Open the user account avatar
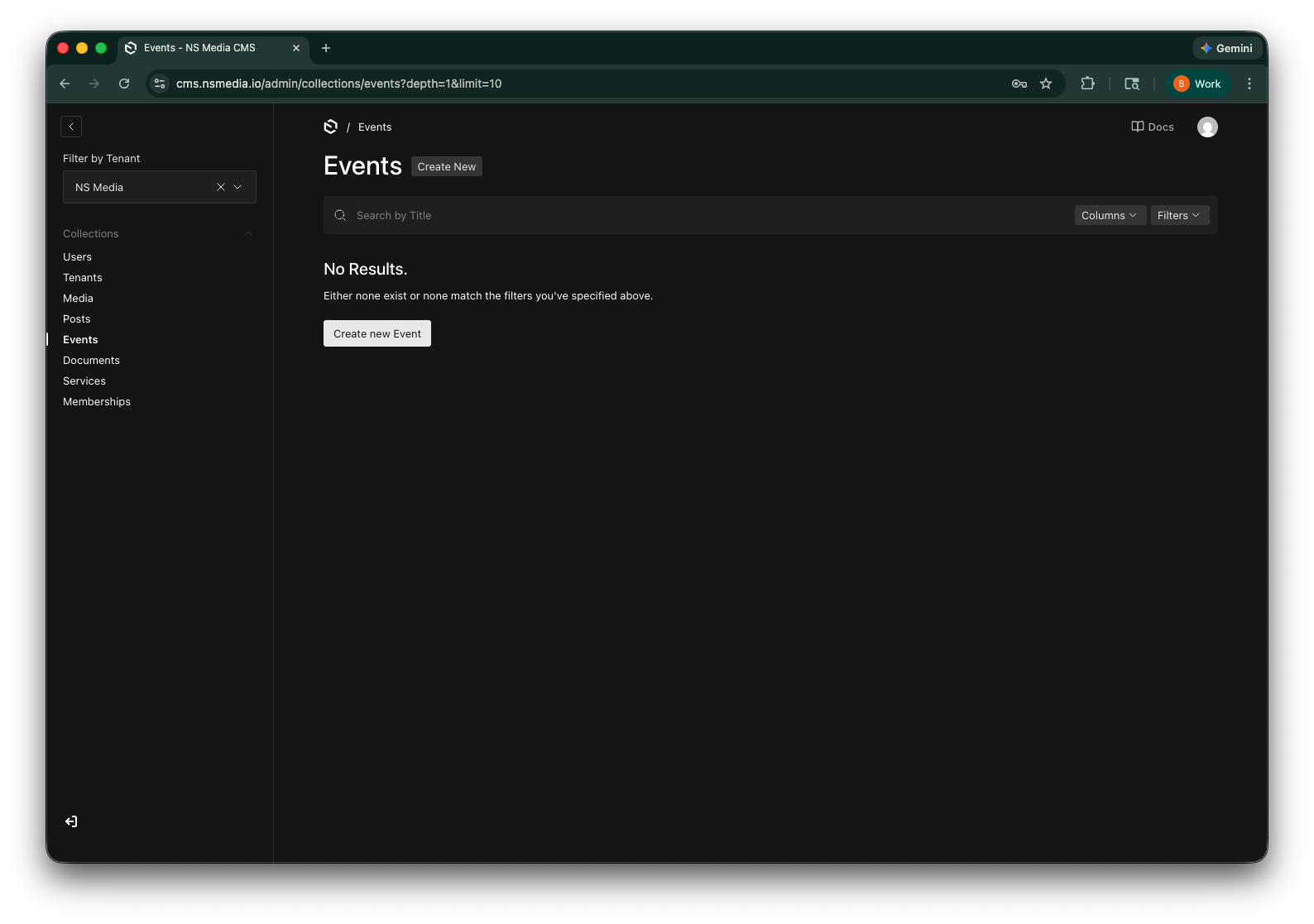1314x924 pixels. click(1207, 127)
